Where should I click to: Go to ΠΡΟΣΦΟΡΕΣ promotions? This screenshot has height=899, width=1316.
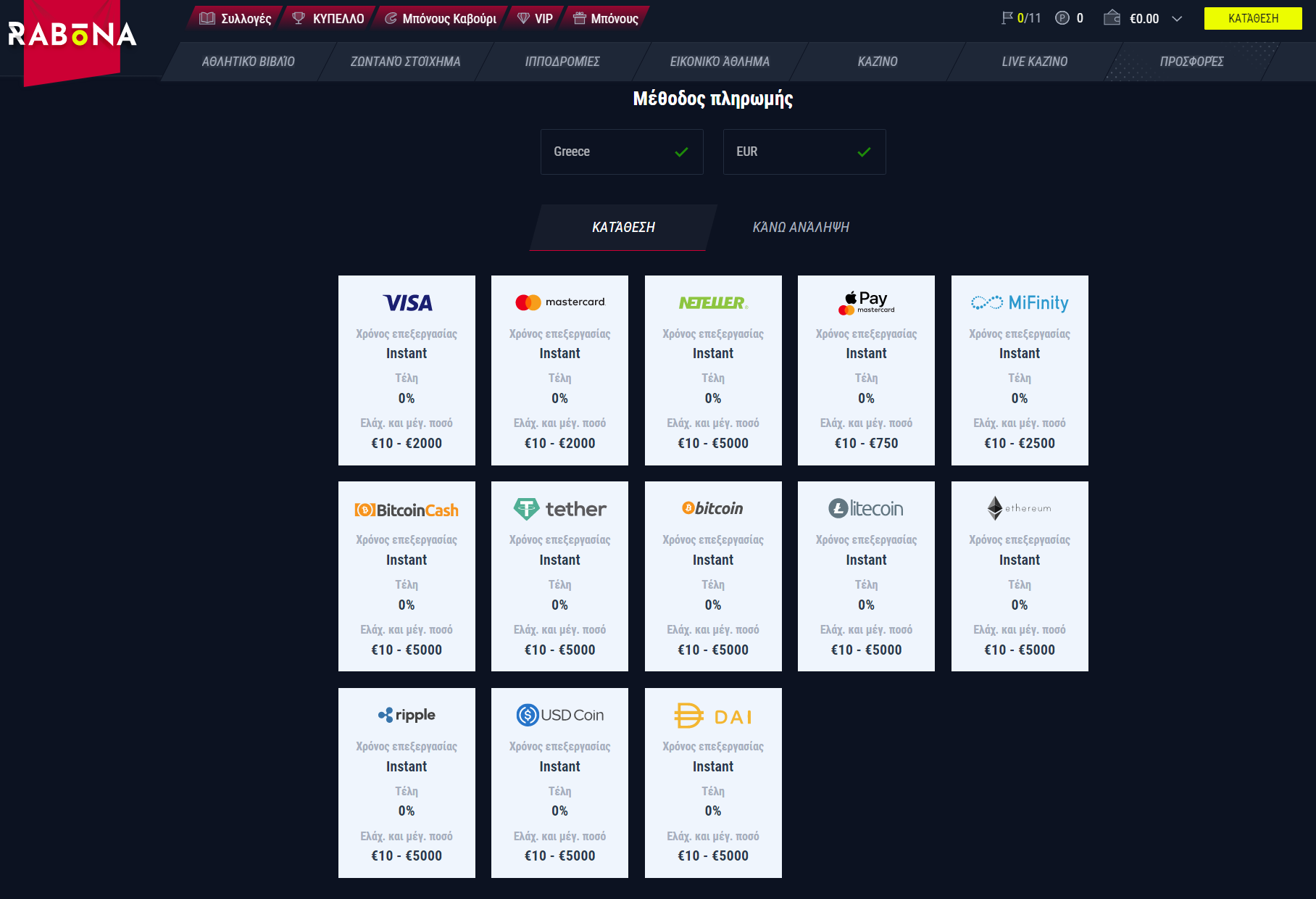point(1192,62)
